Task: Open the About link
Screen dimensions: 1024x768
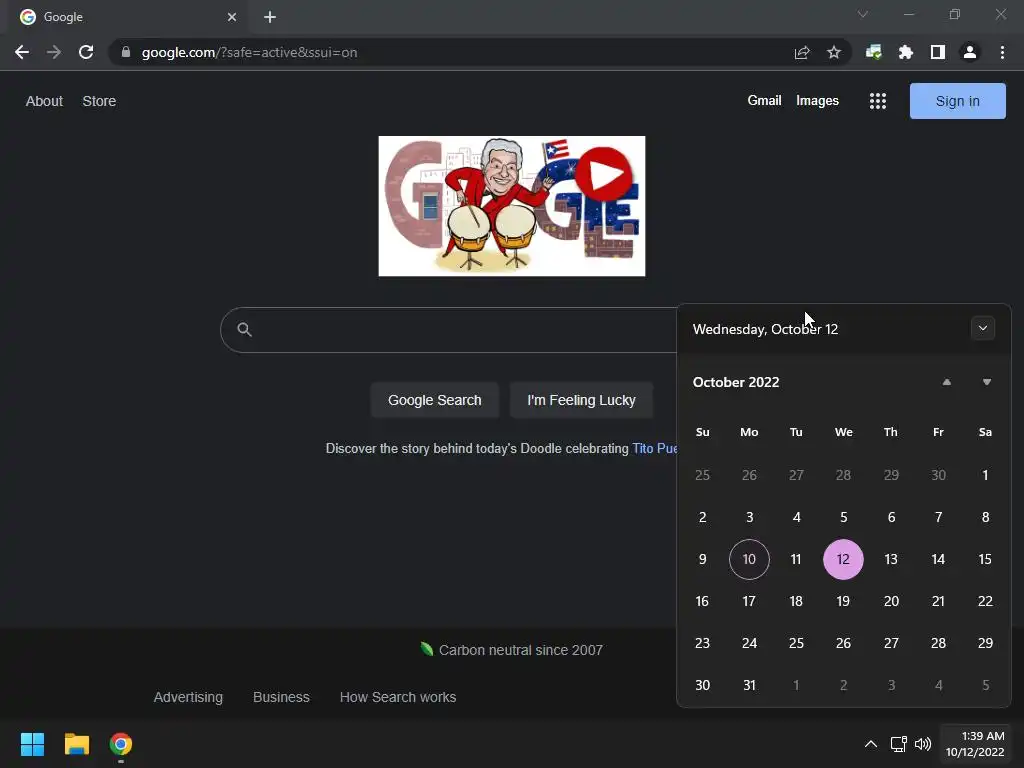Action: click(44, 101)
